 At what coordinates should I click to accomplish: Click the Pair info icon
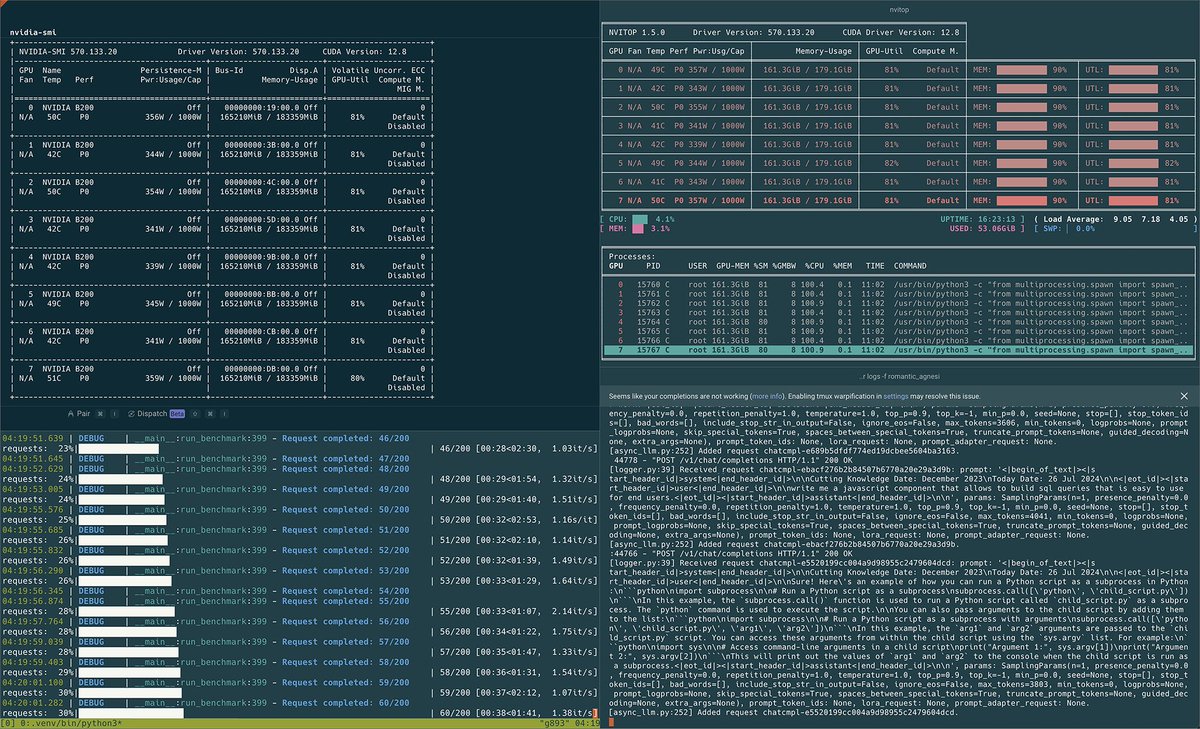pos(115,413)
